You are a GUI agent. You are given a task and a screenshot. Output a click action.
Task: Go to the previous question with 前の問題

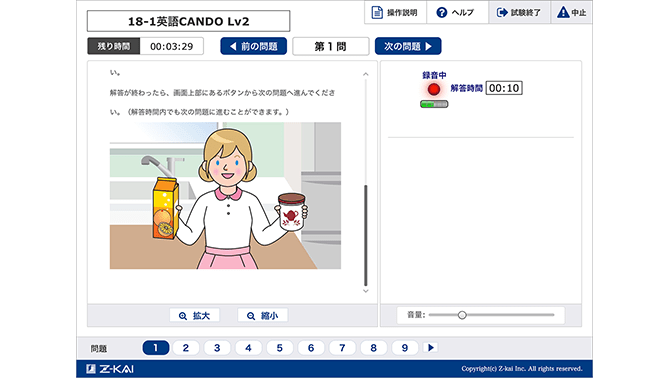tap(253, 46)
